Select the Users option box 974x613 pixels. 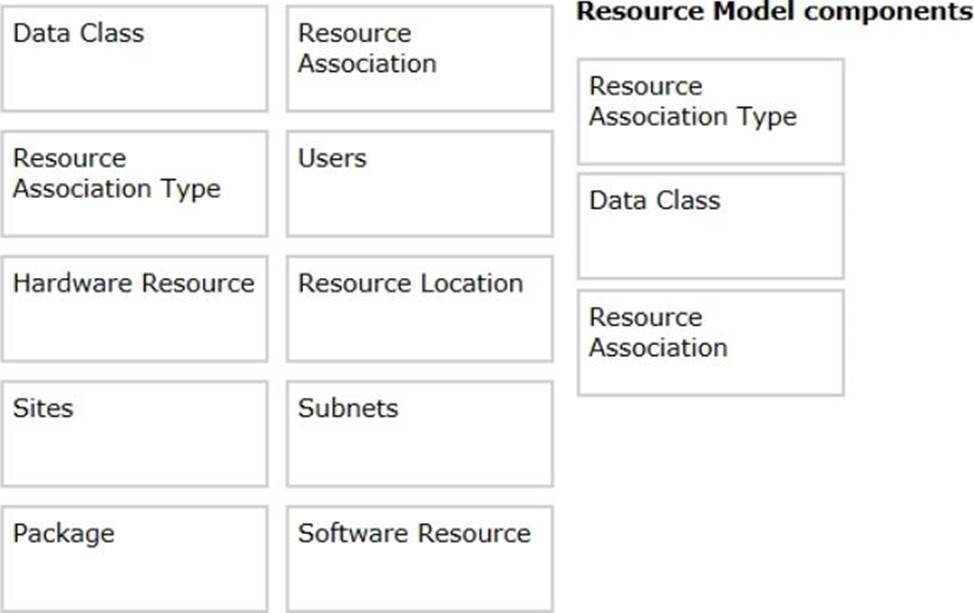pos(419,183)
